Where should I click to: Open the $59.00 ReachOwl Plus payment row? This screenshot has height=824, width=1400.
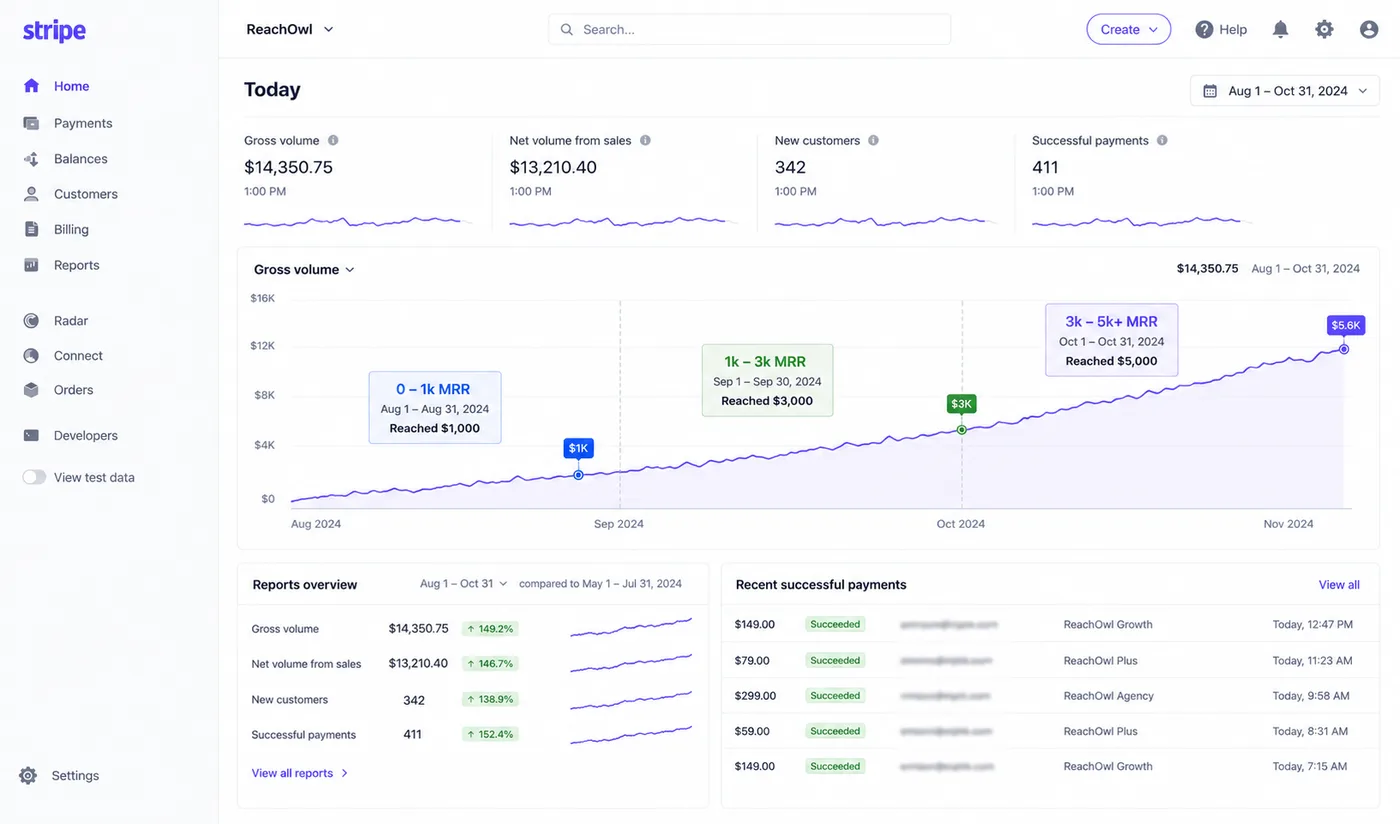pyautogui.click(x=1050, y=731)
